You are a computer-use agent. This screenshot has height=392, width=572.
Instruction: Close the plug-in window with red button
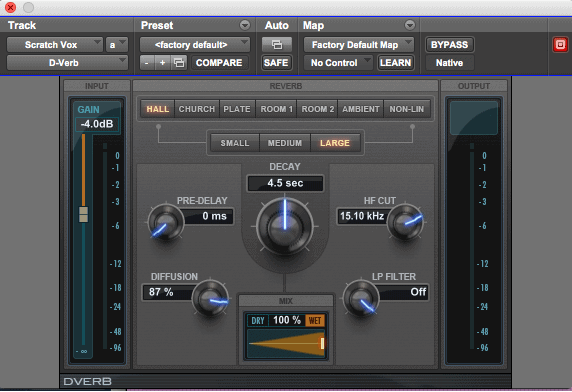11,7
